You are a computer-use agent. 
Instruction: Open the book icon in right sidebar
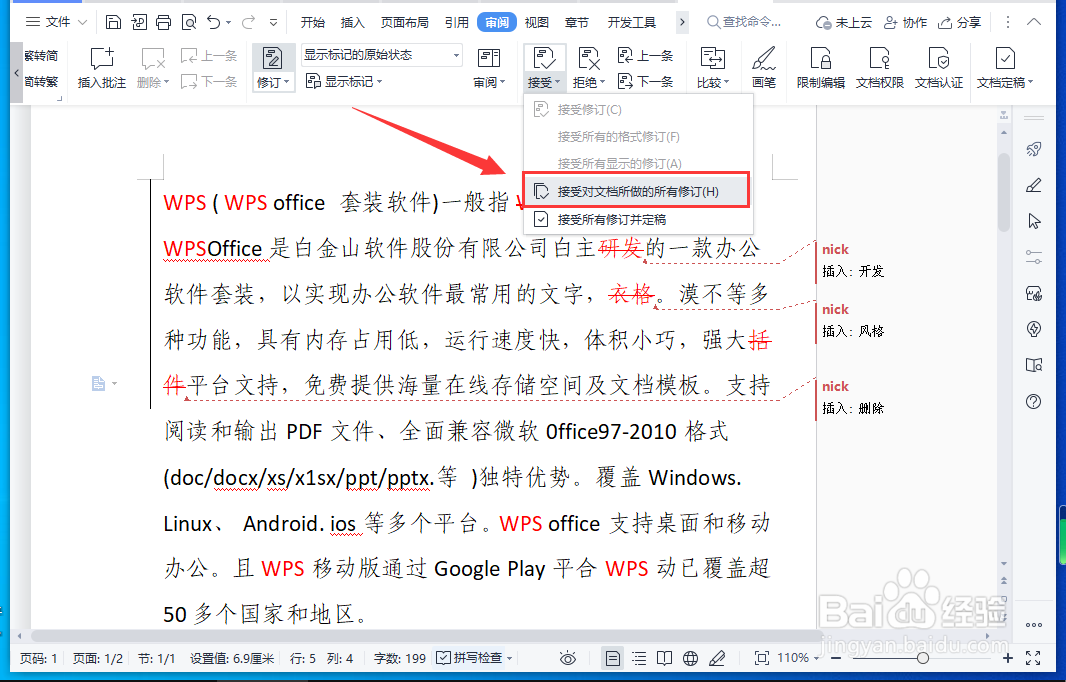pyautogui.click(x=1033, y=365)
